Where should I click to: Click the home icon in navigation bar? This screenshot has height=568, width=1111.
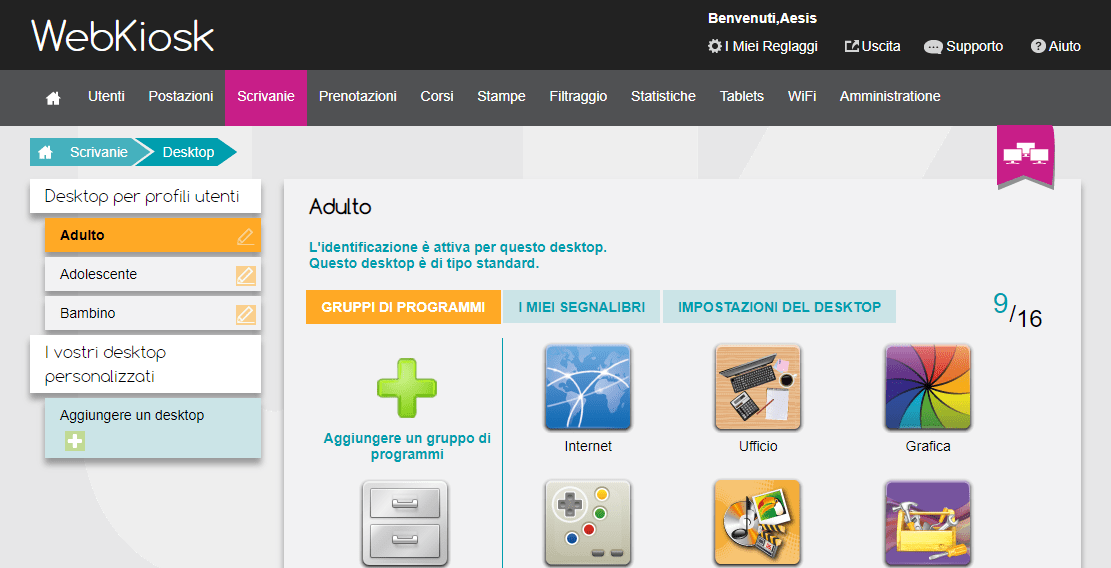(x=53, y=98)
